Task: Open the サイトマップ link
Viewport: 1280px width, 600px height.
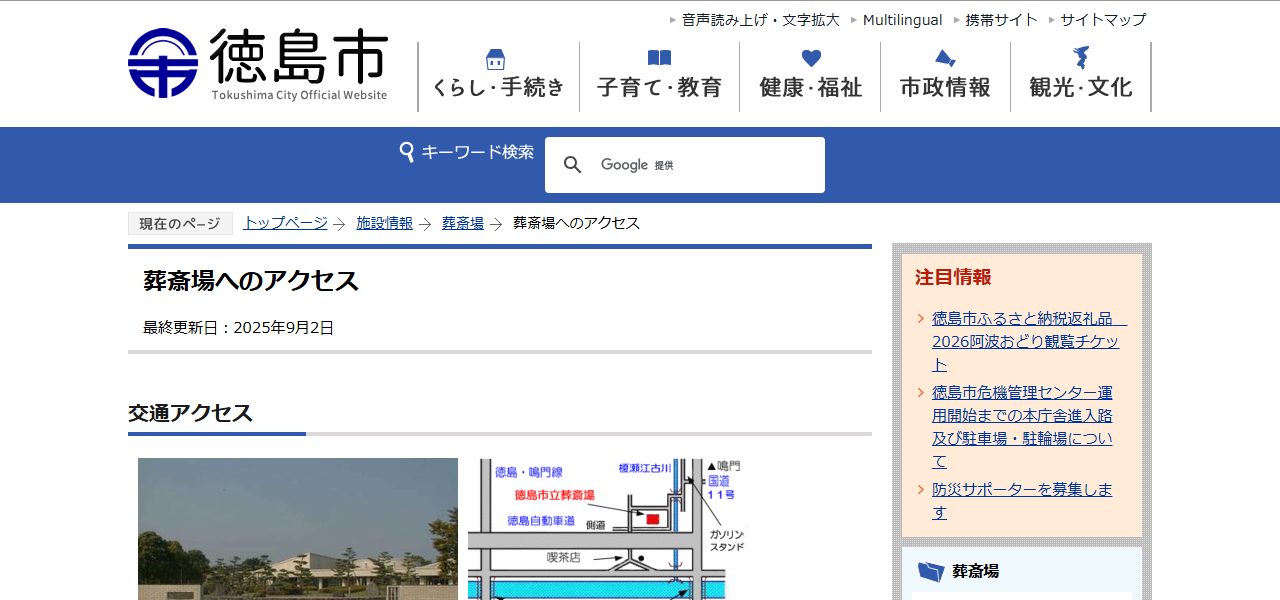Action: (x=1103, y=20)
